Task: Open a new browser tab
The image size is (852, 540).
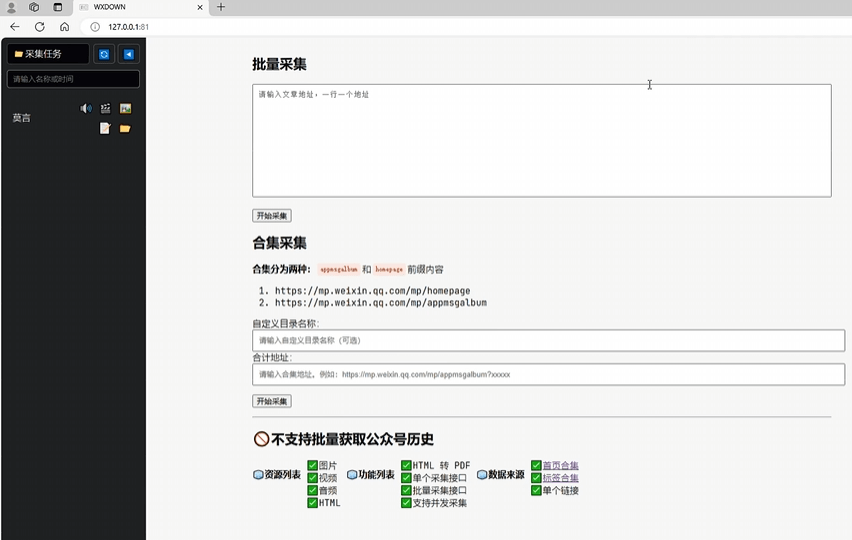Action: click(221, 7)
